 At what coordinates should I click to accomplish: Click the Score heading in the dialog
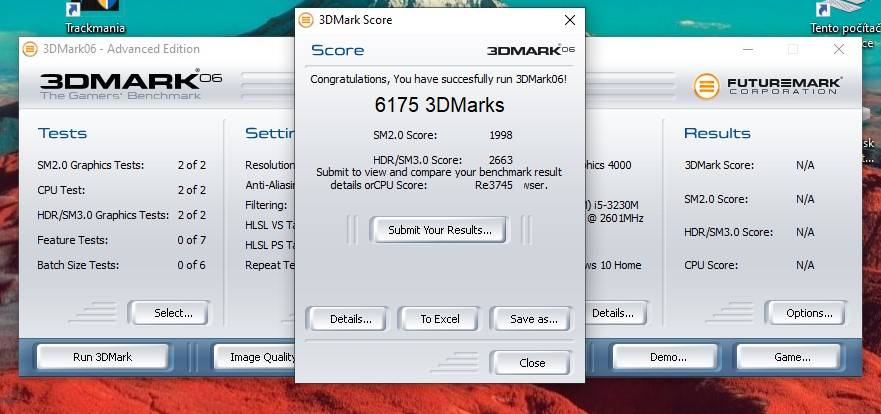coord(337,51)
